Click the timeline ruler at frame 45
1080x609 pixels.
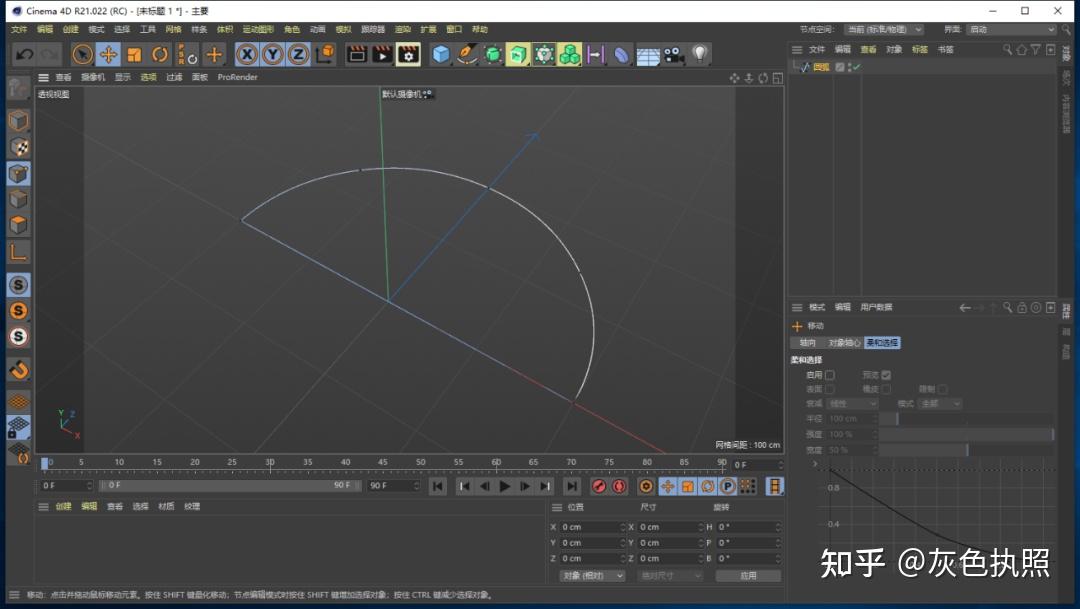click(383, 464)
